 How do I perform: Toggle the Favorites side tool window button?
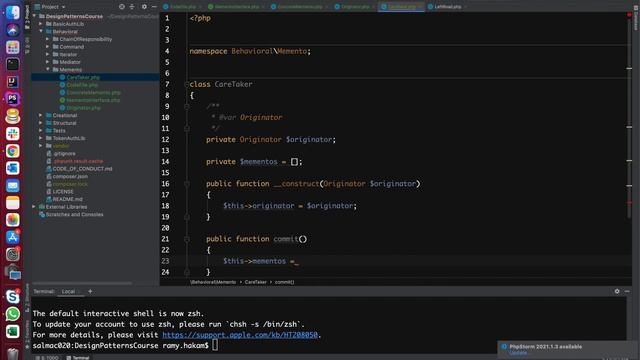27,334
